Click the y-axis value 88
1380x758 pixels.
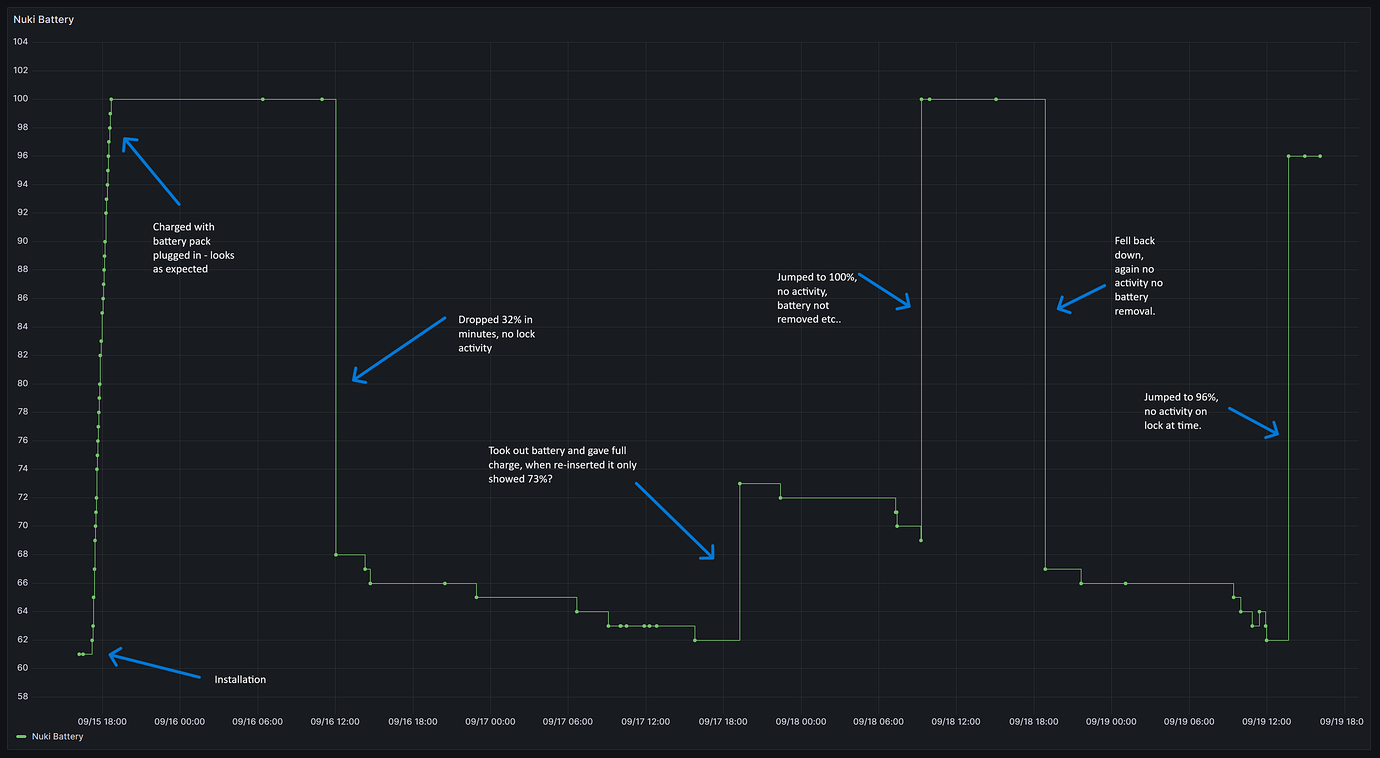(x=22, y=270)
